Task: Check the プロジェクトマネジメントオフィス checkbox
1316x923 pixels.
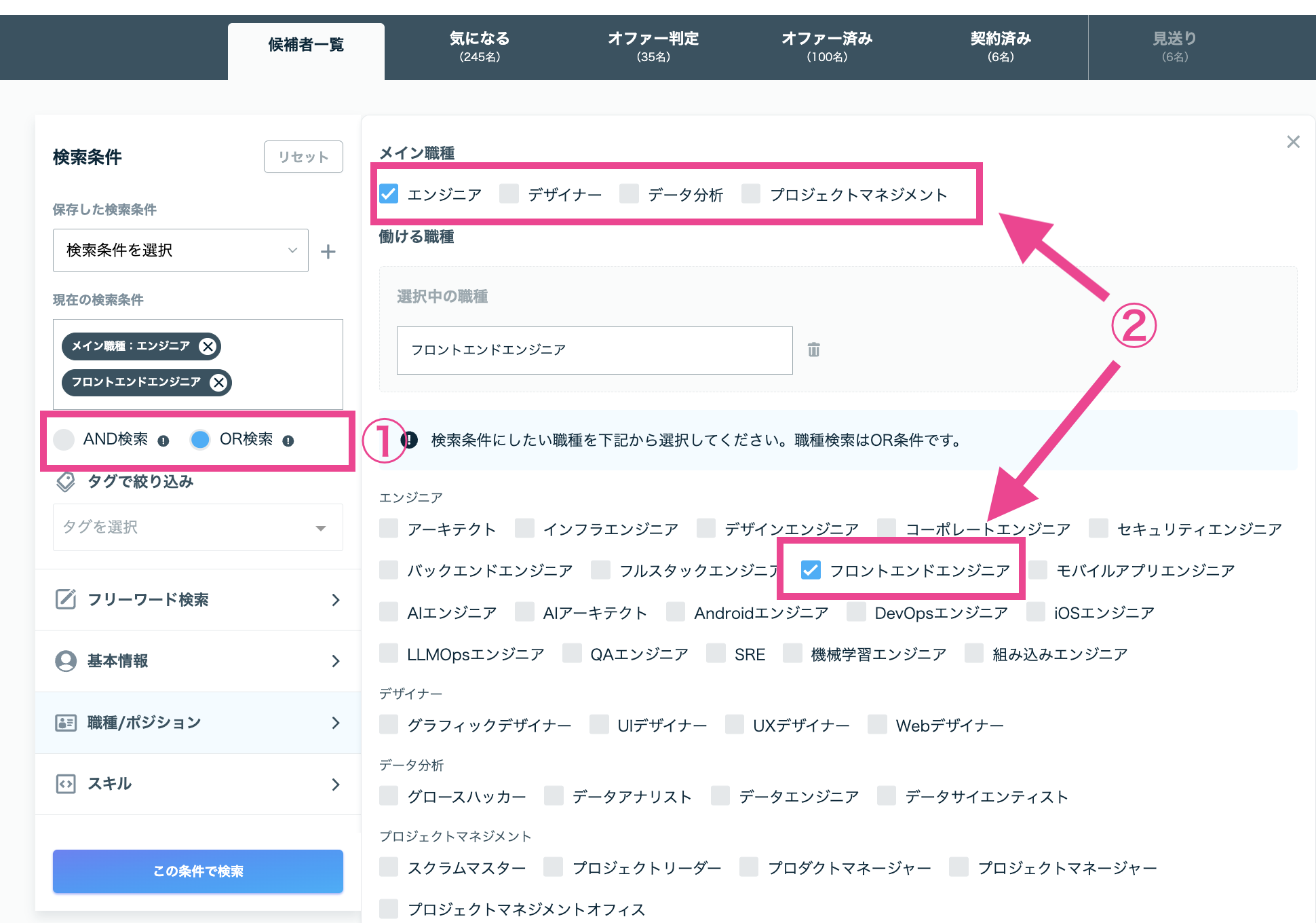Action: [389, 909]
